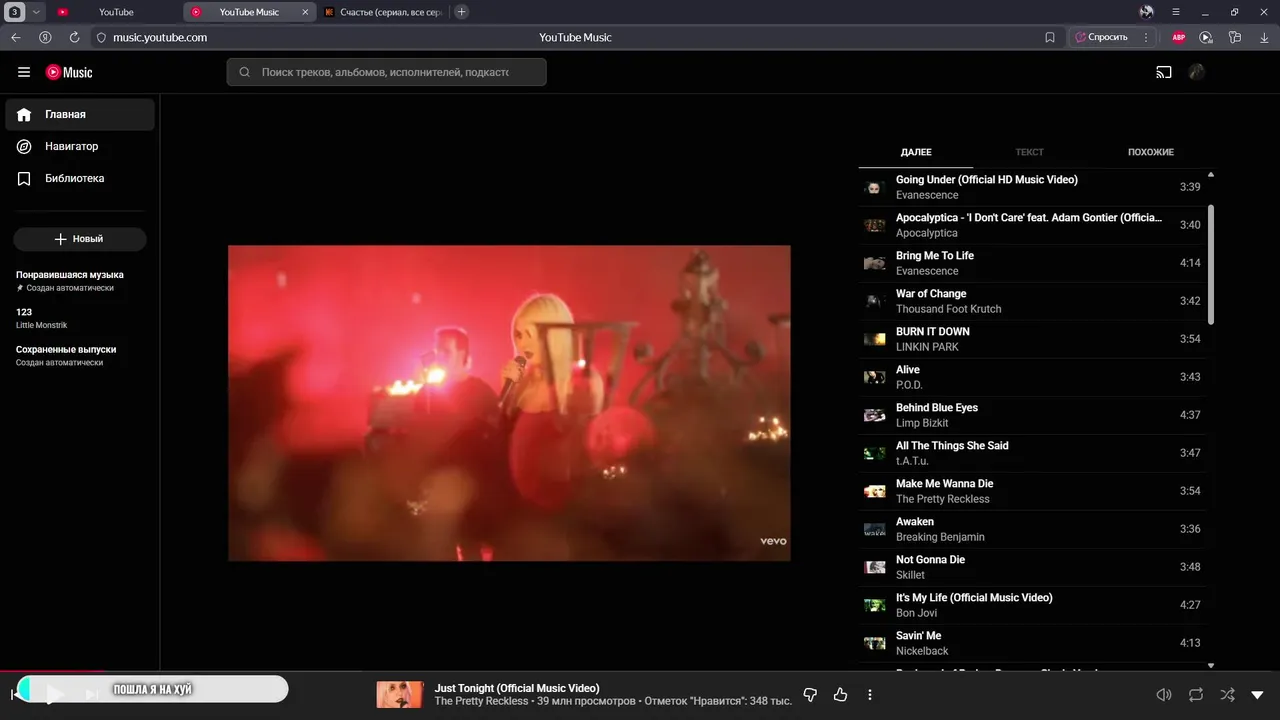This screenshot has width=1280, height=720.
Task: Click the site protection shield icon
Action: (101, 37)
